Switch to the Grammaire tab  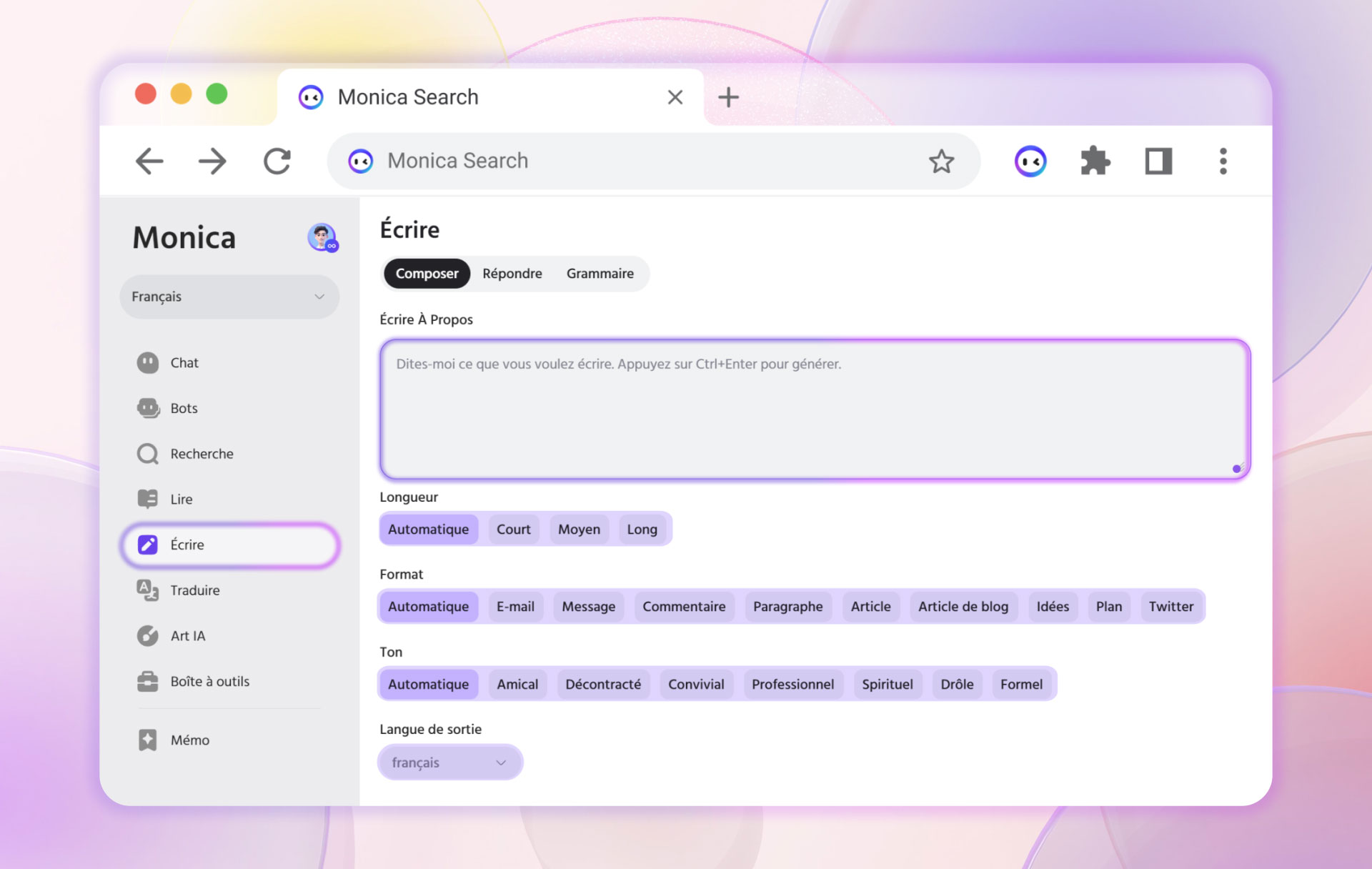[600, 274]
